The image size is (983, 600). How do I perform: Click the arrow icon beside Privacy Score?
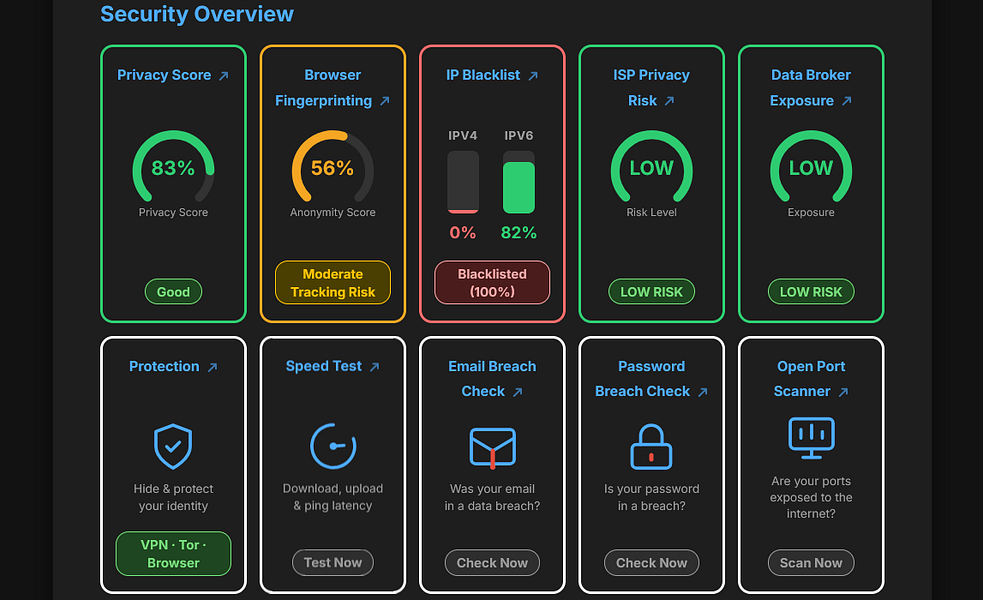224,76
